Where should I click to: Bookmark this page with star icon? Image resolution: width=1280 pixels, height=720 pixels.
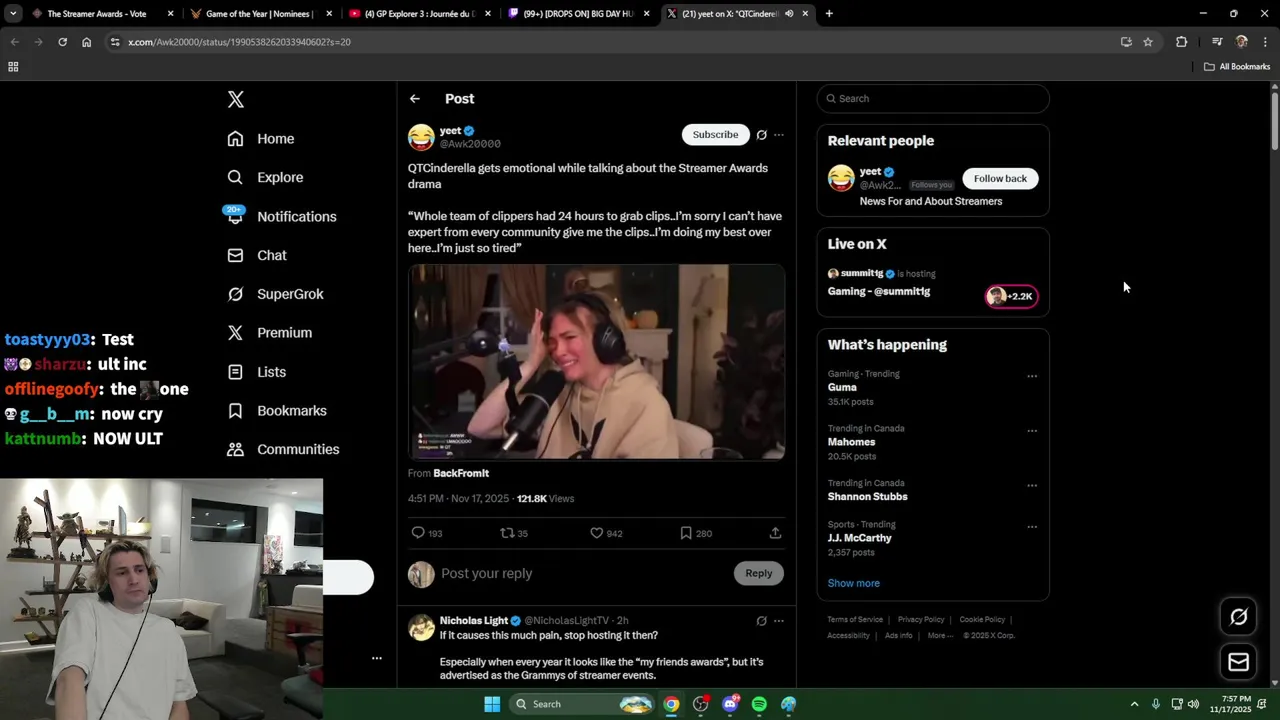[1148, 42]
